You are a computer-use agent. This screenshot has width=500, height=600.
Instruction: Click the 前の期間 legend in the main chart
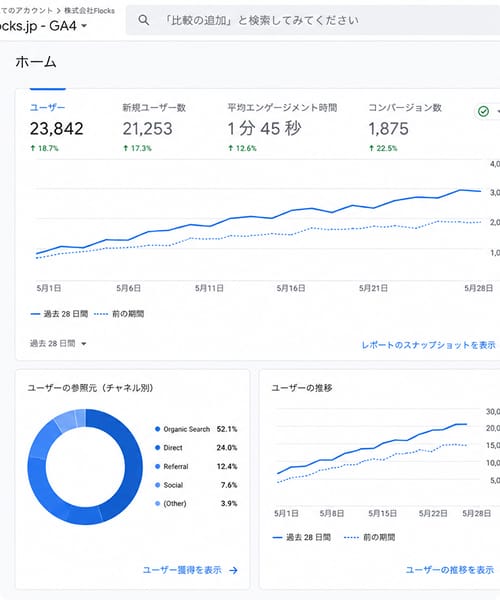(119, 314)
